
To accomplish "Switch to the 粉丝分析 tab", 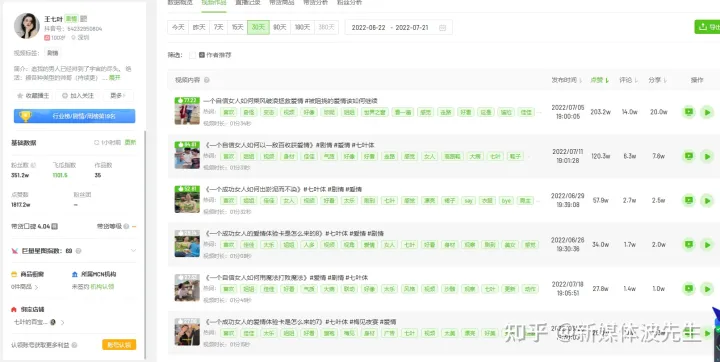I will (349, 3).
